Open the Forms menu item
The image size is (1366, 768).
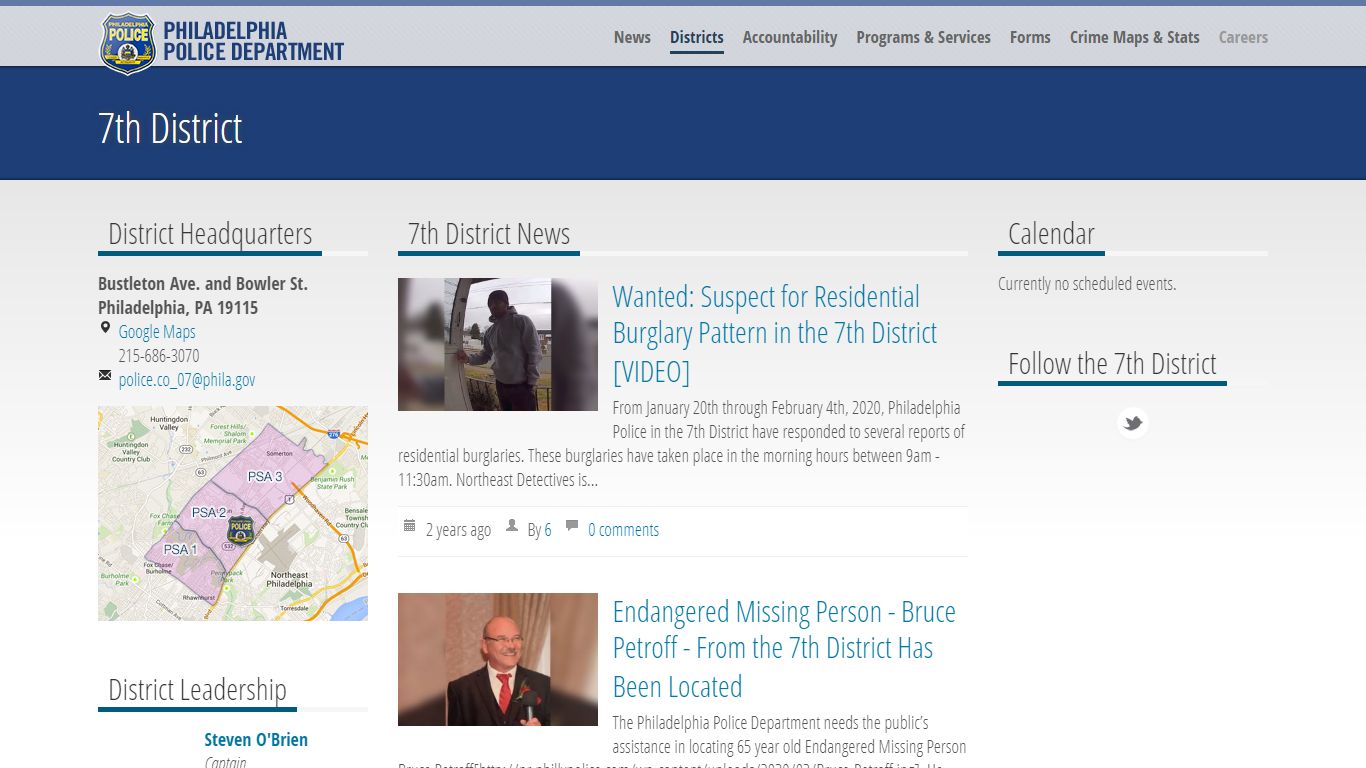coord(1030,37)
